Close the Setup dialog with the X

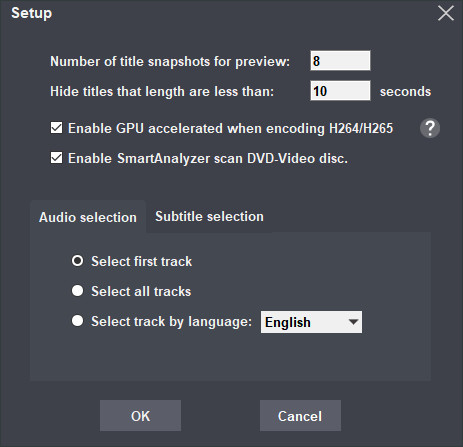point(446,14)
